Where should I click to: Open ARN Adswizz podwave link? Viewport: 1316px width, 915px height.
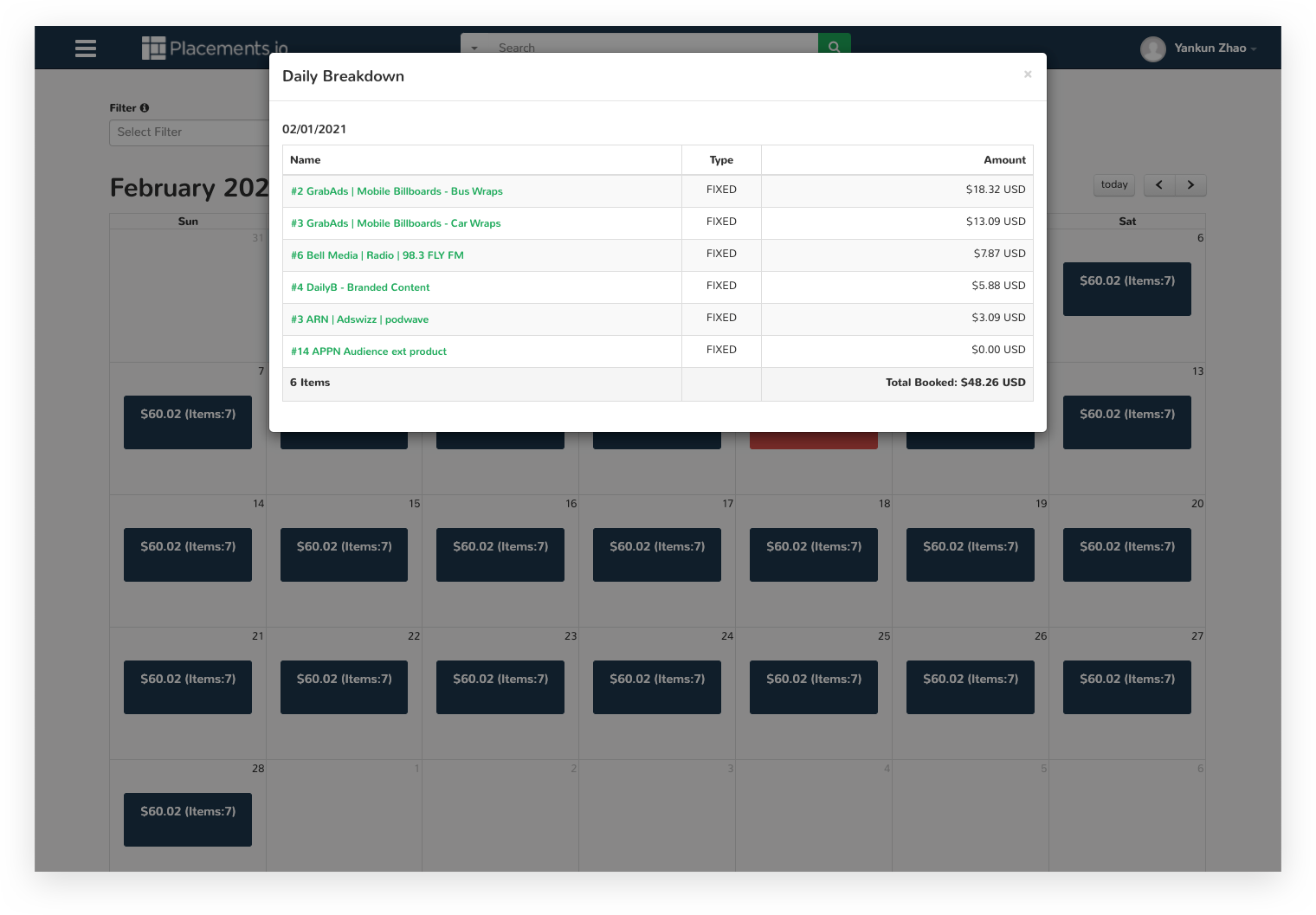[x=359, y=319]
